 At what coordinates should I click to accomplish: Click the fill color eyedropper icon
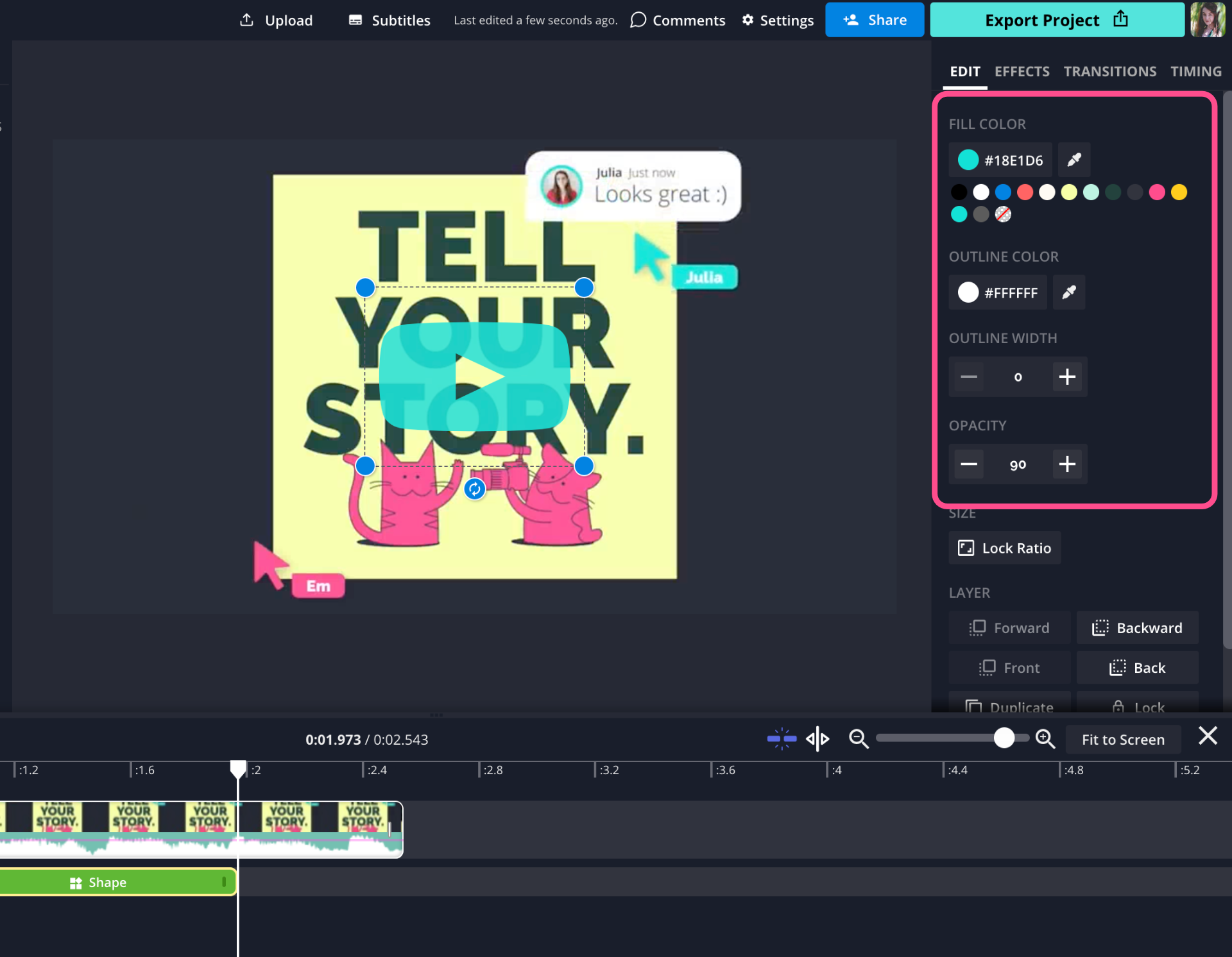(x=1074, y=160)
